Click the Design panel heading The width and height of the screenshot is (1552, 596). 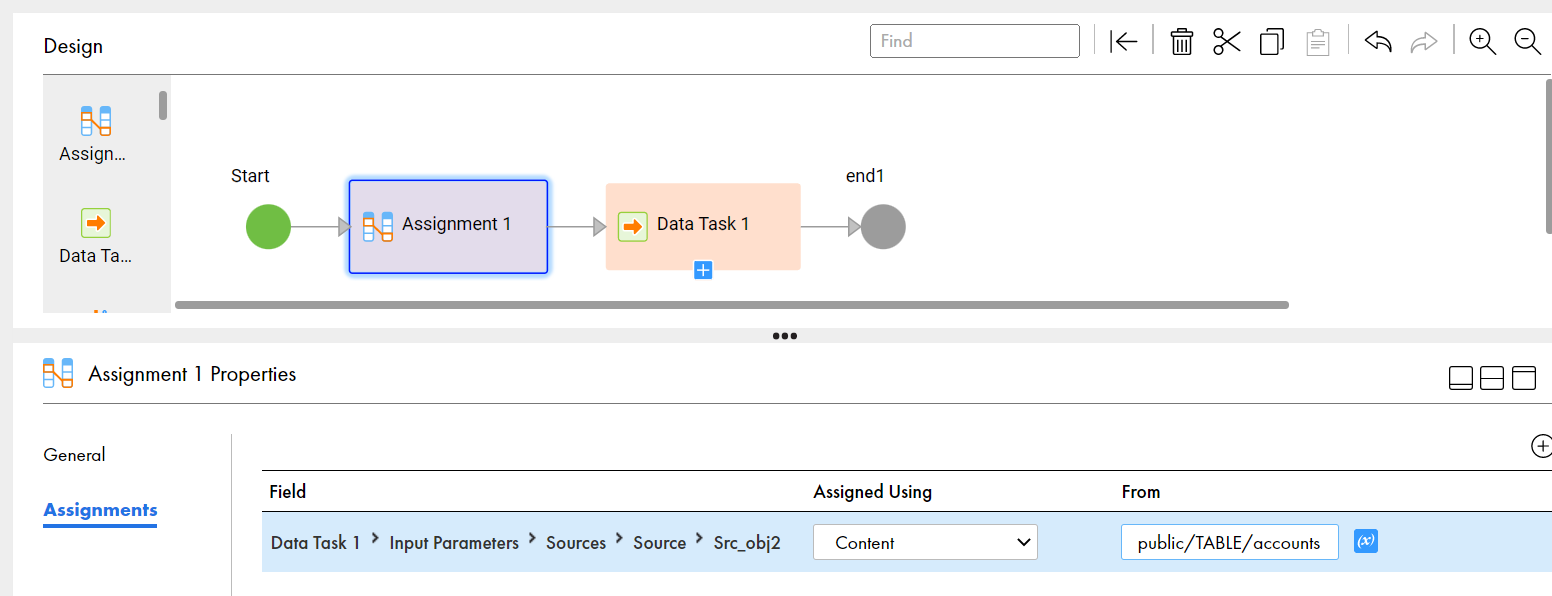(73, 46)
